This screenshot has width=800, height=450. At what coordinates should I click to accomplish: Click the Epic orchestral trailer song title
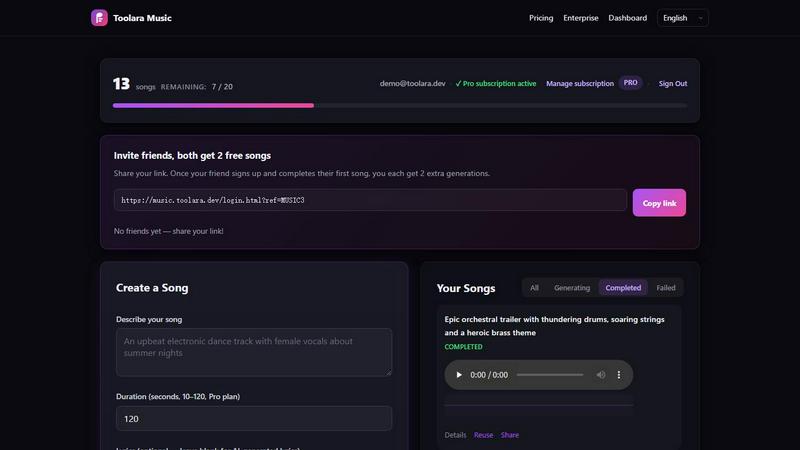[x=554, y=326]
